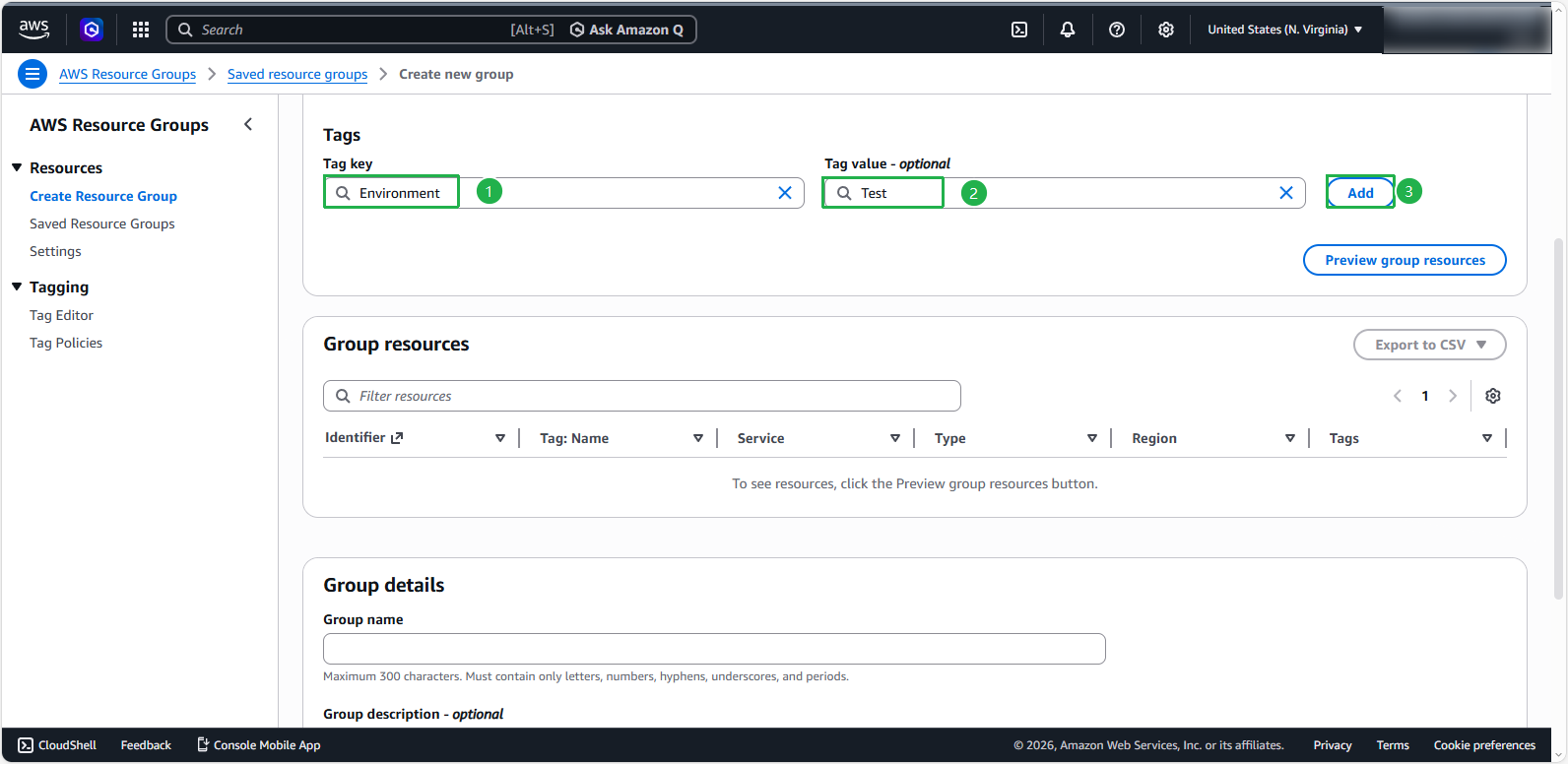Open the region selector United States (N. Virginia)

click(1285, 30)
